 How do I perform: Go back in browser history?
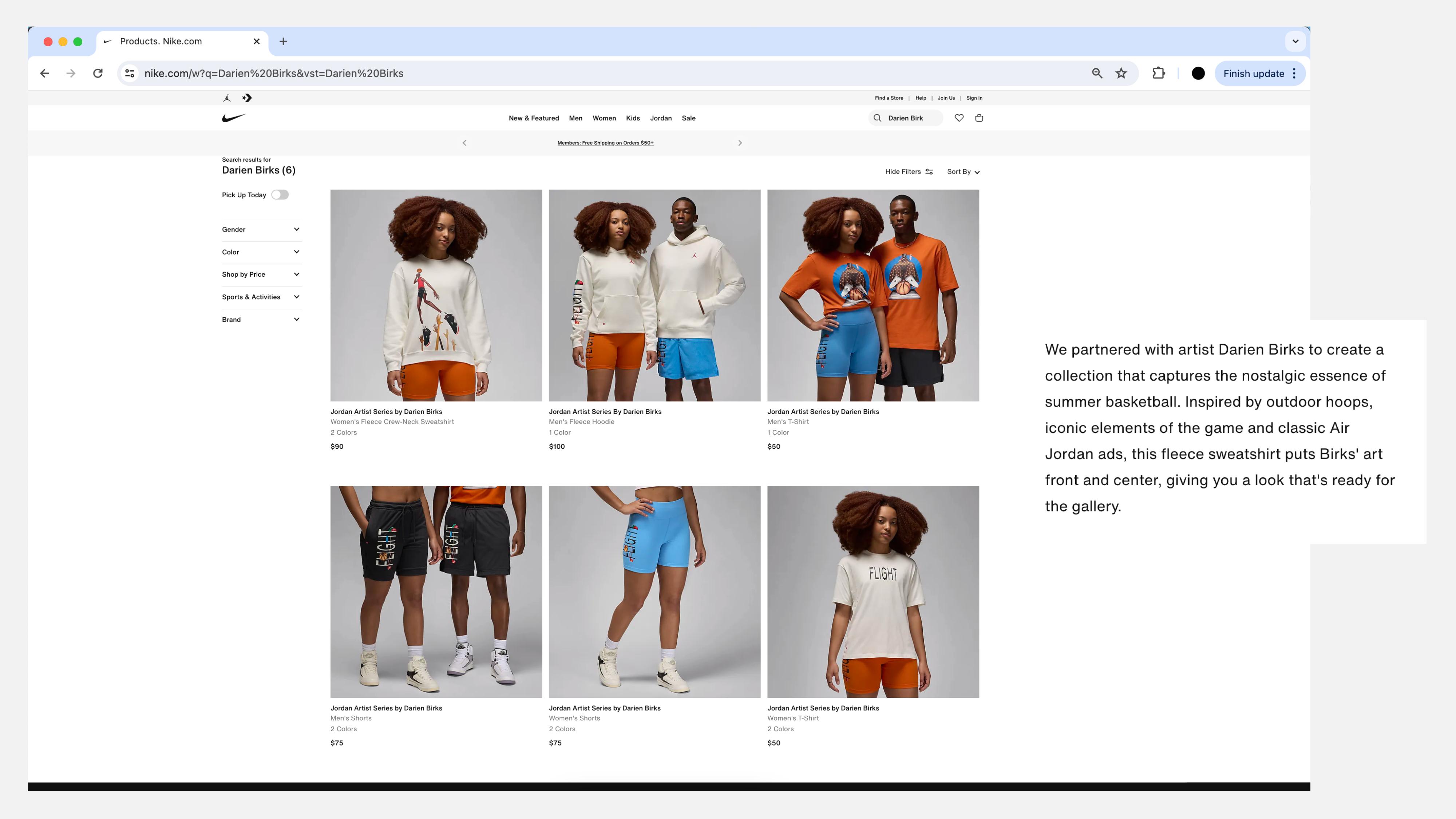coord(45,73)
